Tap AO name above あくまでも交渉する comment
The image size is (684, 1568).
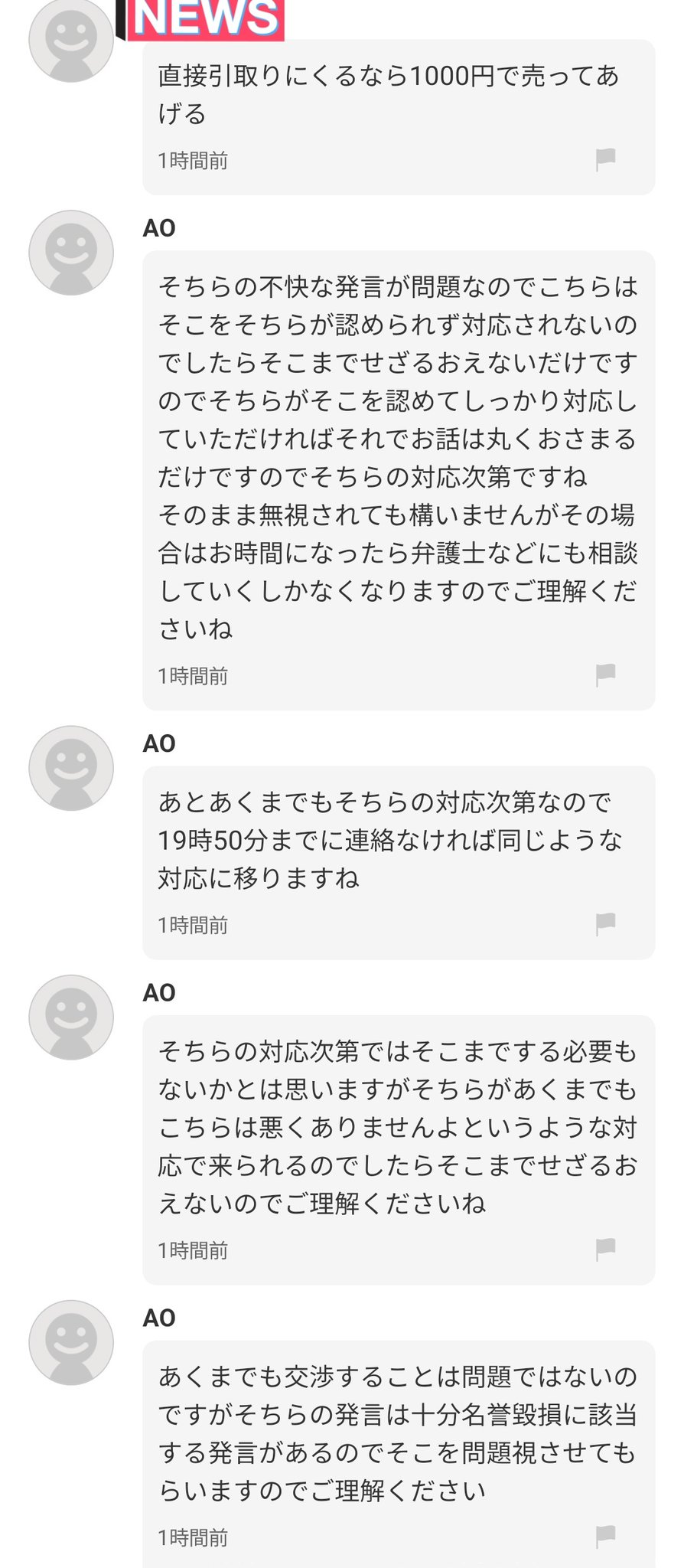tap(159, 1318)
